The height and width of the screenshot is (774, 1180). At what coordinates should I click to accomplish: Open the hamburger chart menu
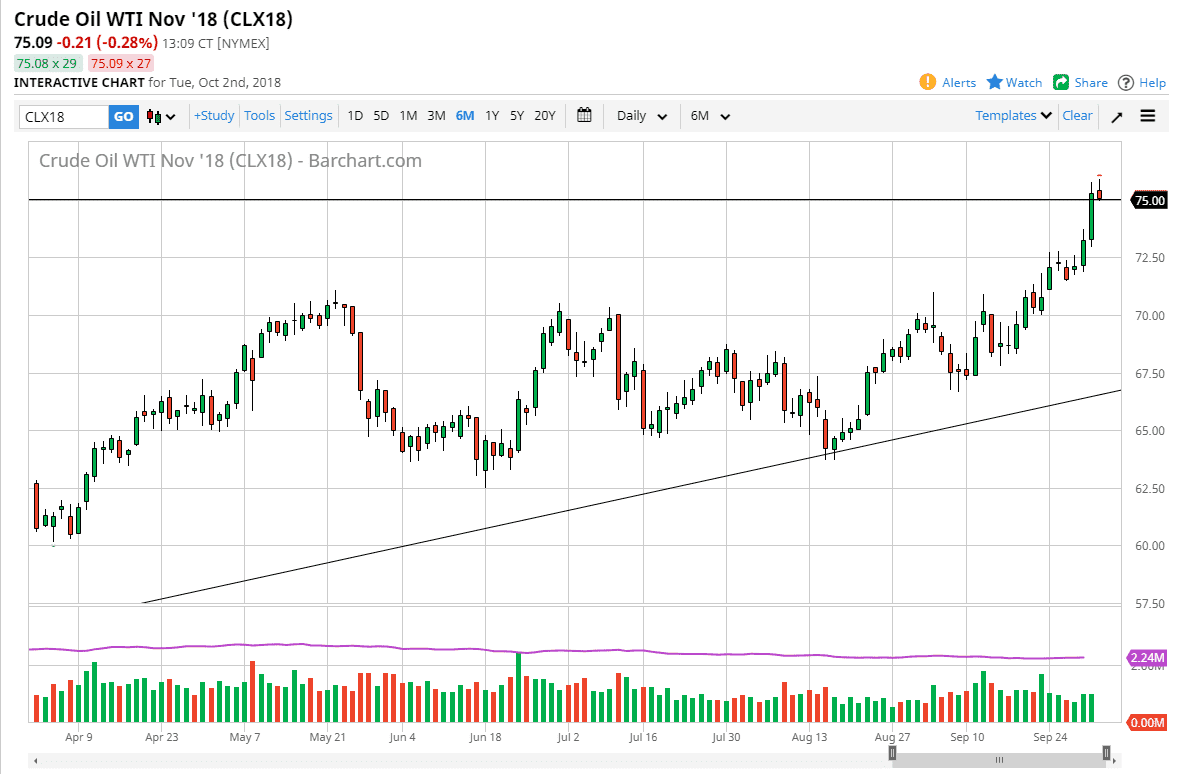pyautogui.click(x=1147, y=116)
